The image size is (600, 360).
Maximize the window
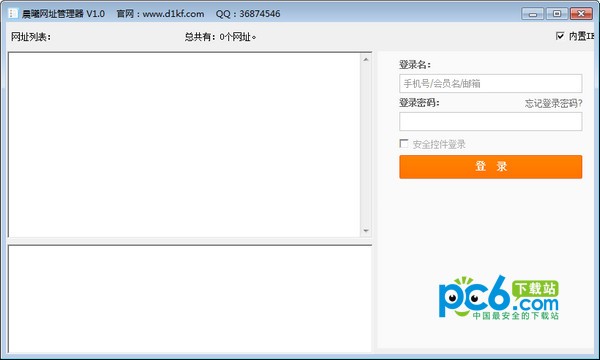tap(557, 14)
